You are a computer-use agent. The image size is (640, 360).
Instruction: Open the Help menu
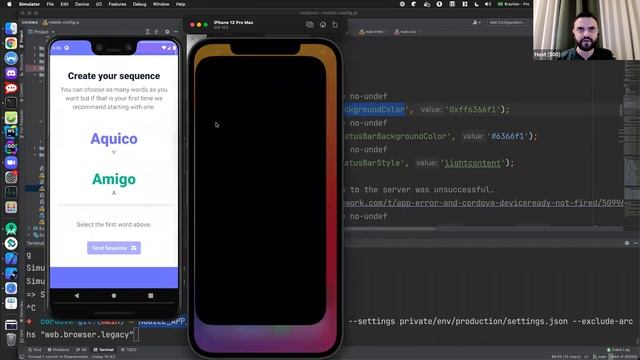180,4
